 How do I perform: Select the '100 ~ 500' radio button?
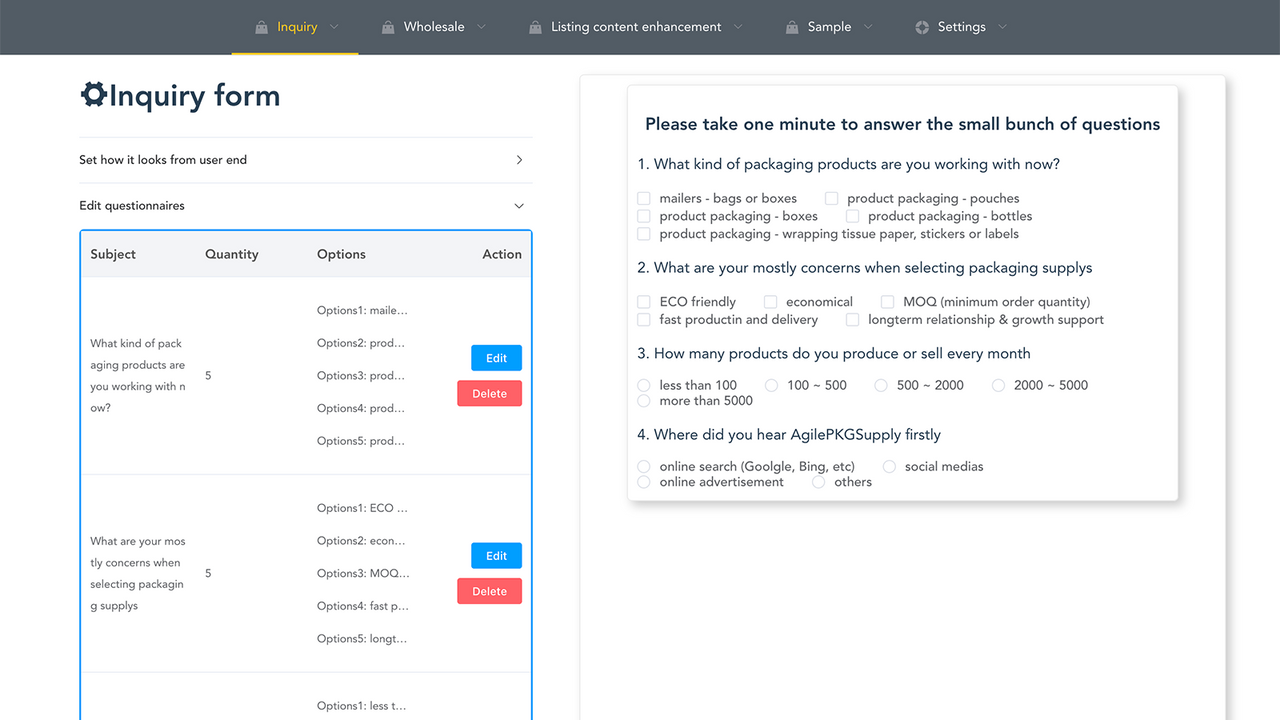(771, 385)
